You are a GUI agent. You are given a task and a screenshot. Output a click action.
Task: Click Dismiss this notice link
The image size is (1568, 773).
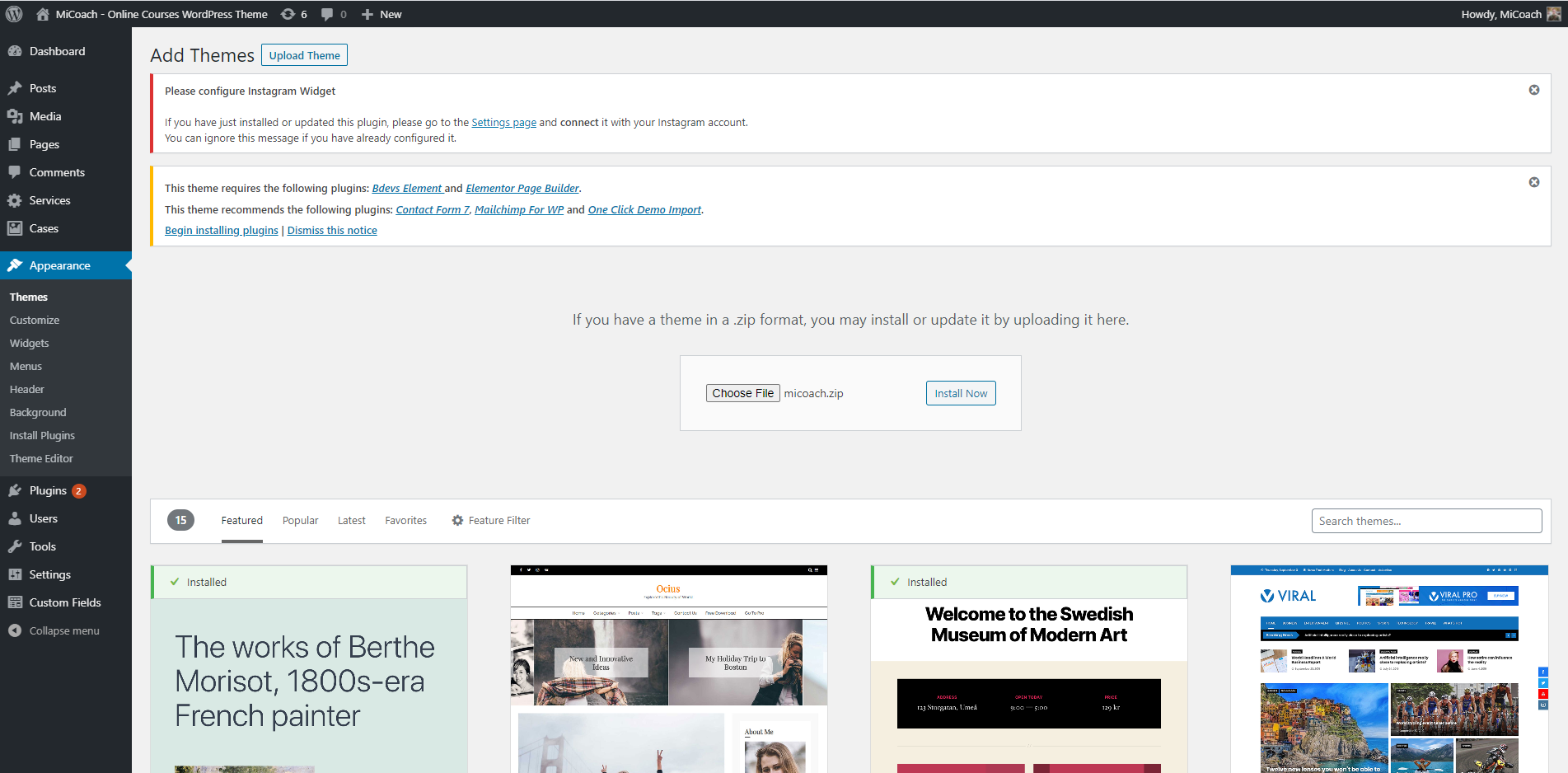pyautogui.click(x=332, y=230)
